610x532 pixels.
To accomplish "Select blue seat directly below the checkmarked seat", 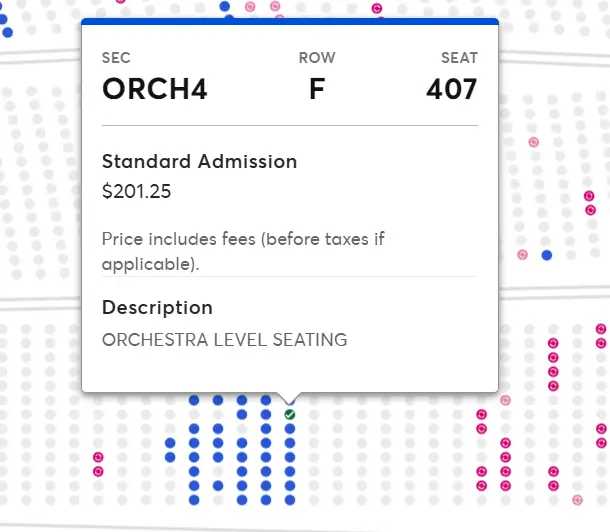I will (x=289, y=429).
